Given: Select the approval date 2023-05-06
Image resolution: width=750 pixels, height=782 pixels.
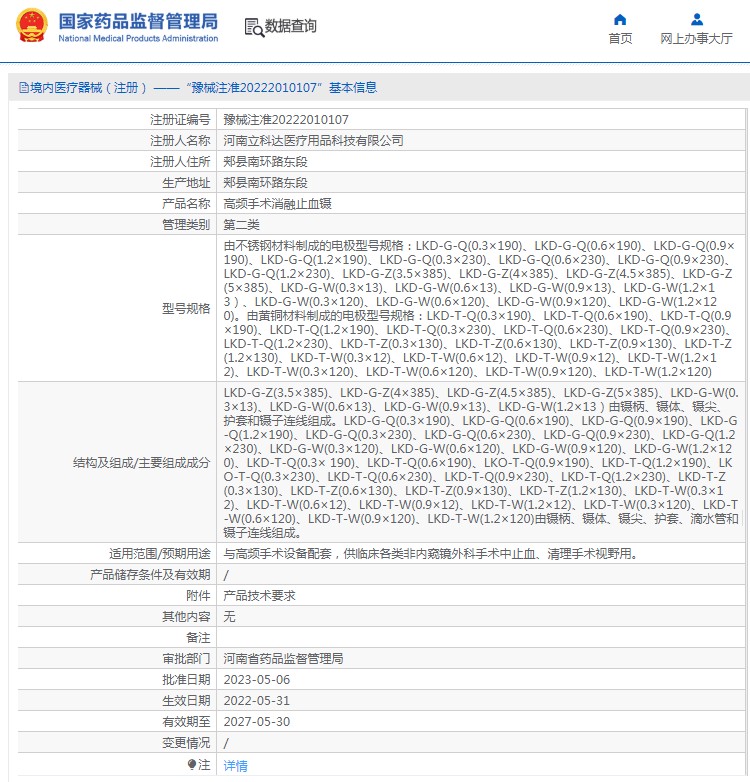Looking at the screenshot, I should [257, 679].
